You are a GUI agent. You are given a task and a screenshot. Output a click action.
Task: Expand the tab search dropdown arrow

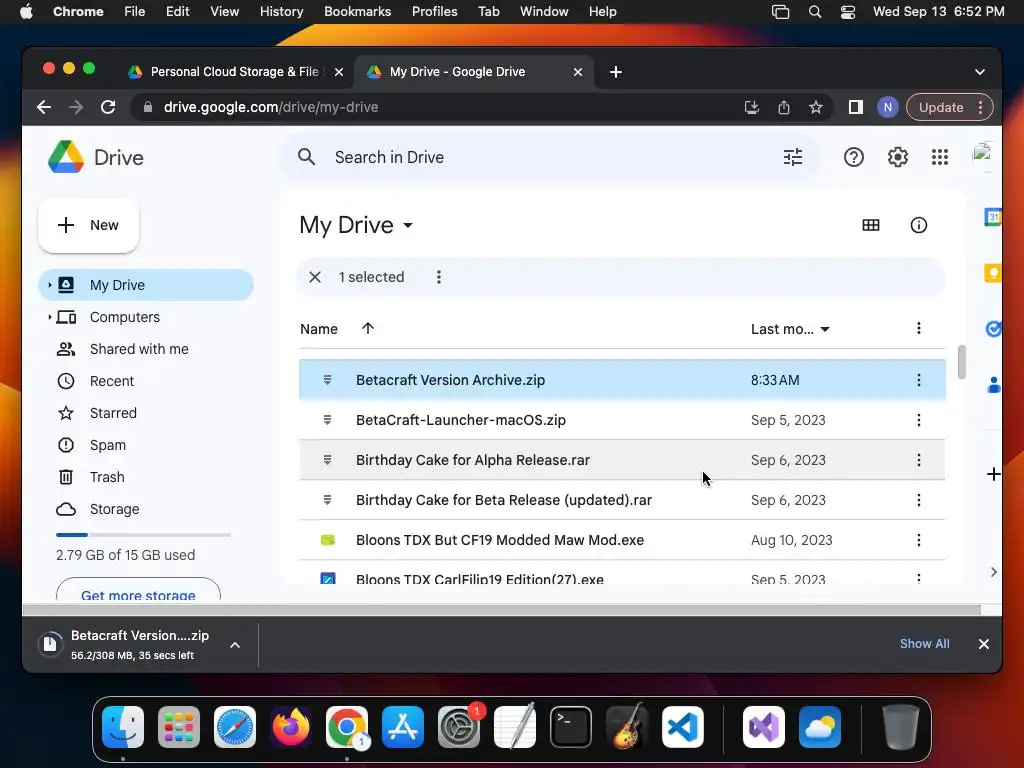tap(980, 72)
